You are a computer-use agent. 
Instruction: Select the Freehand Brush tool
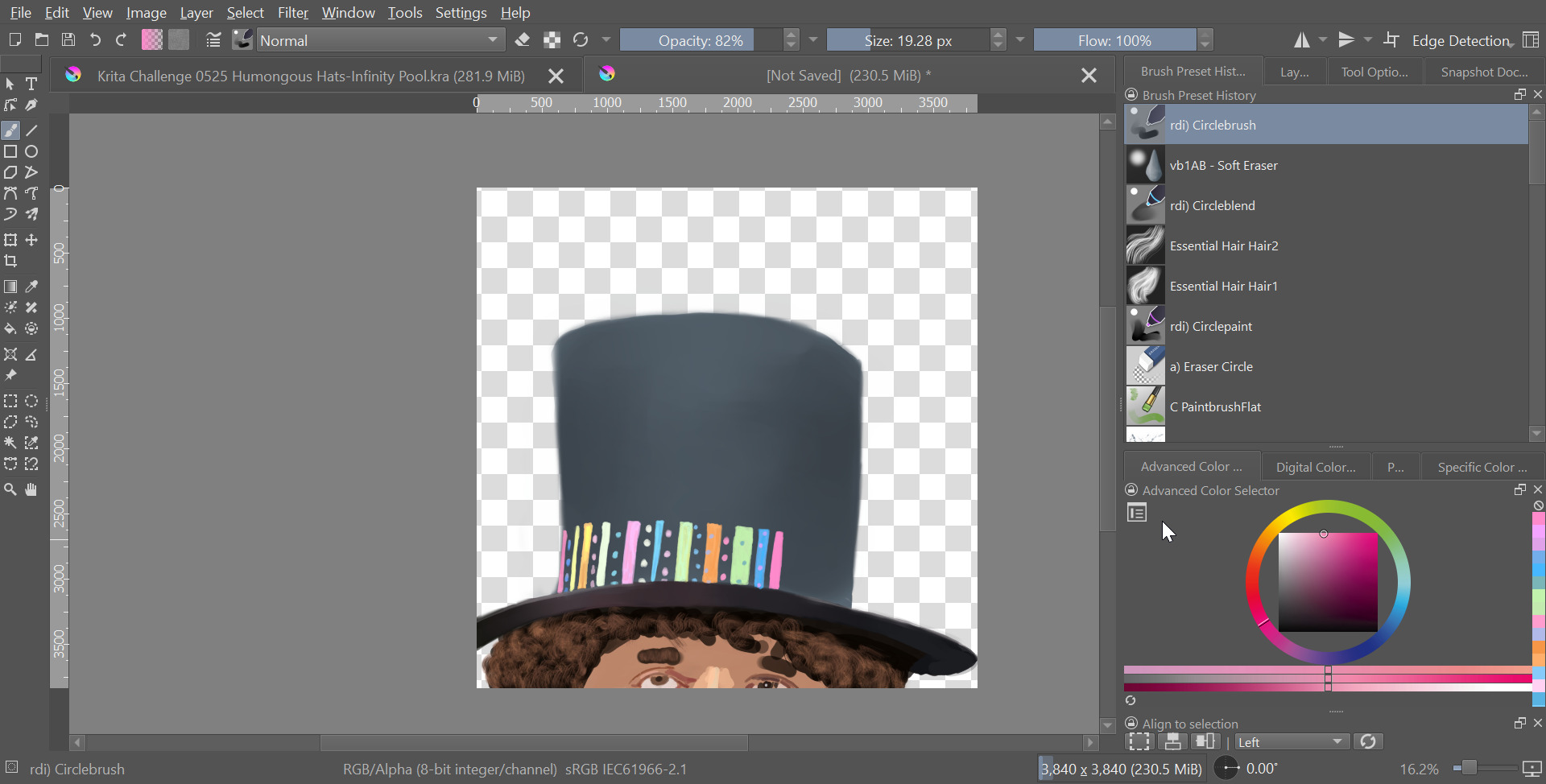tap(10, 130)
